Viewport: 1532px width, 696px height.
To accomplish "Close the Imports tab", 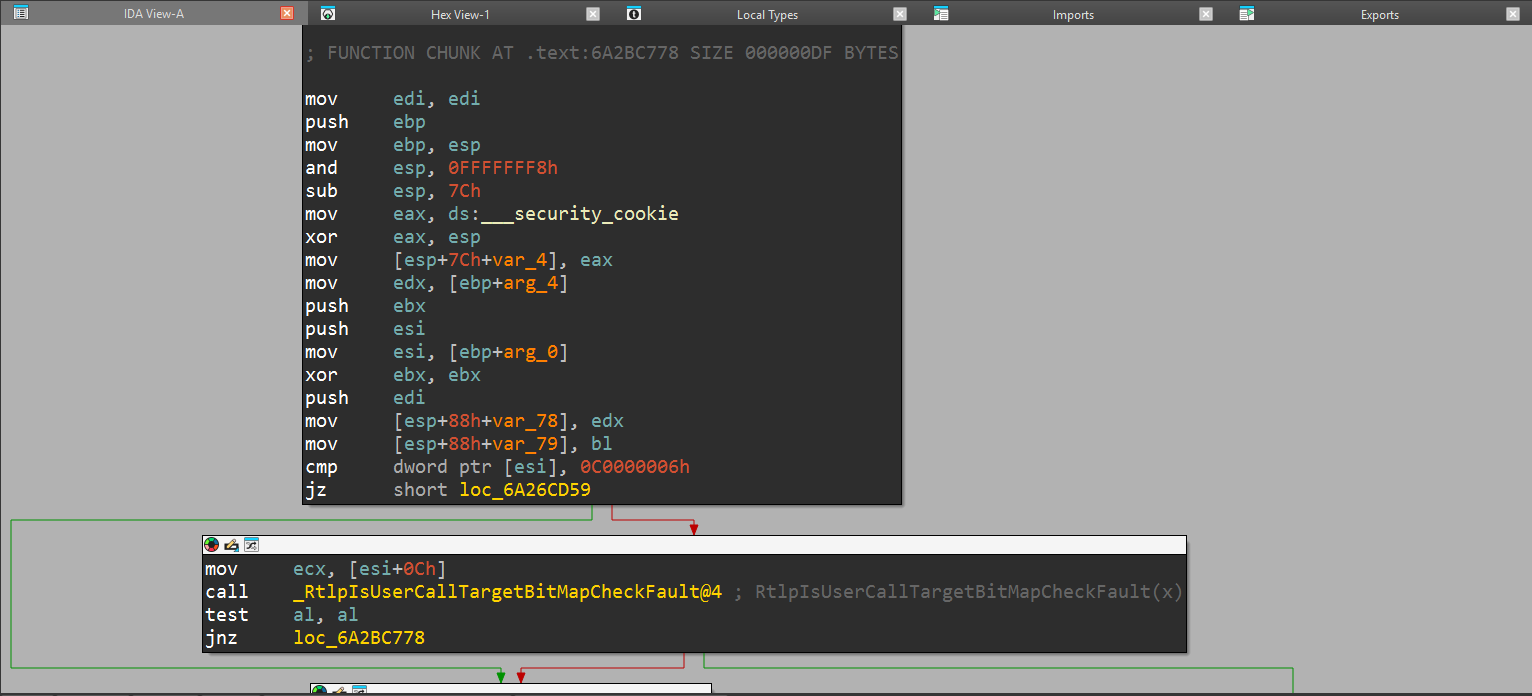I will (1206, 14).
